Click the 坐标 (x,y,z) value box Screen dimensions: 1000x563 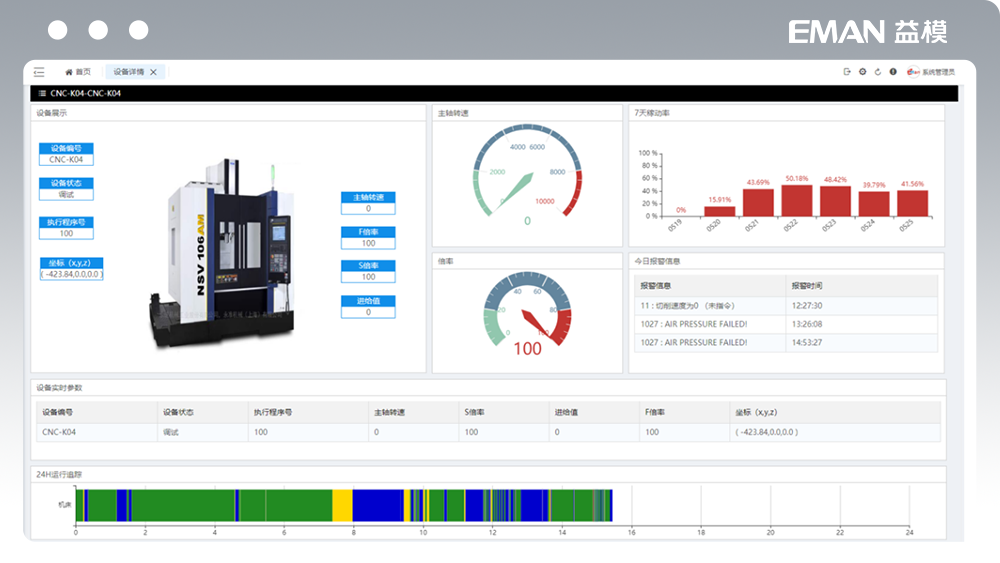pos(71,274)
